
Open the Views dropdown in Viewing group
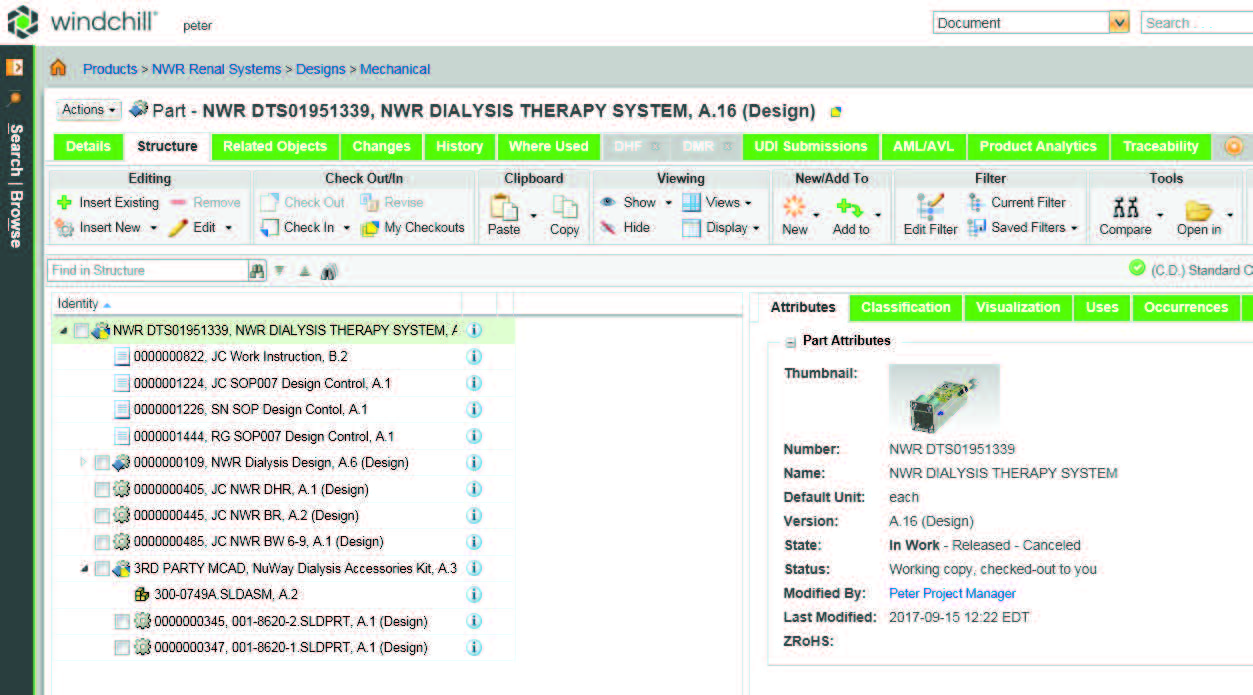pyautogui.click(x=748, y=202)
